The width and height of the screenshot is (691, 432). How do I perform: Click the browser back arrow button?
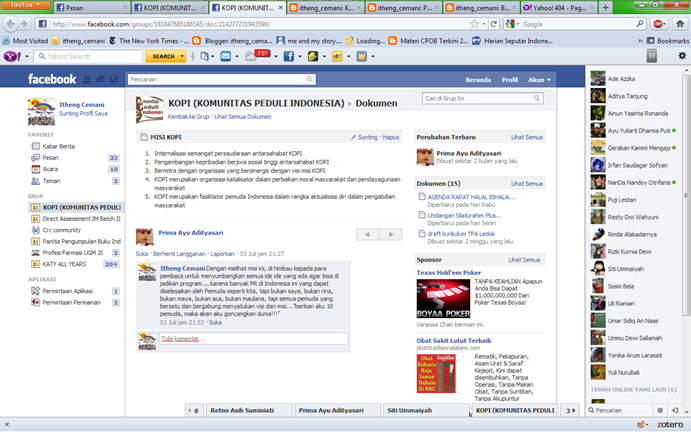coord(11,24)
